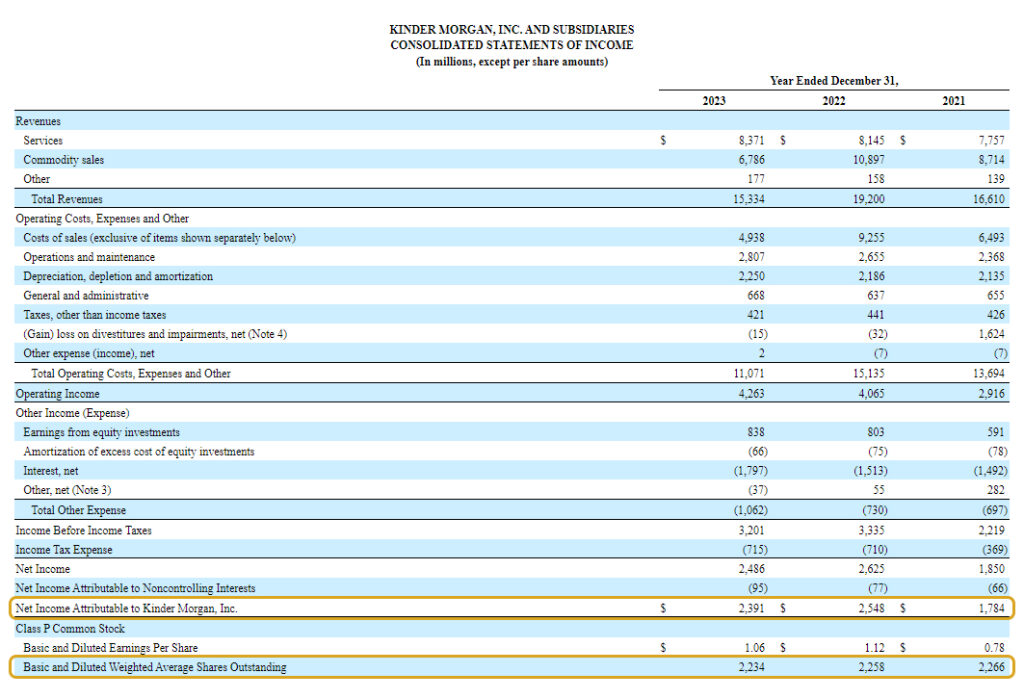Click 'Amortization of excess cost' row label

pyautogui.click(x=138, y=452)
